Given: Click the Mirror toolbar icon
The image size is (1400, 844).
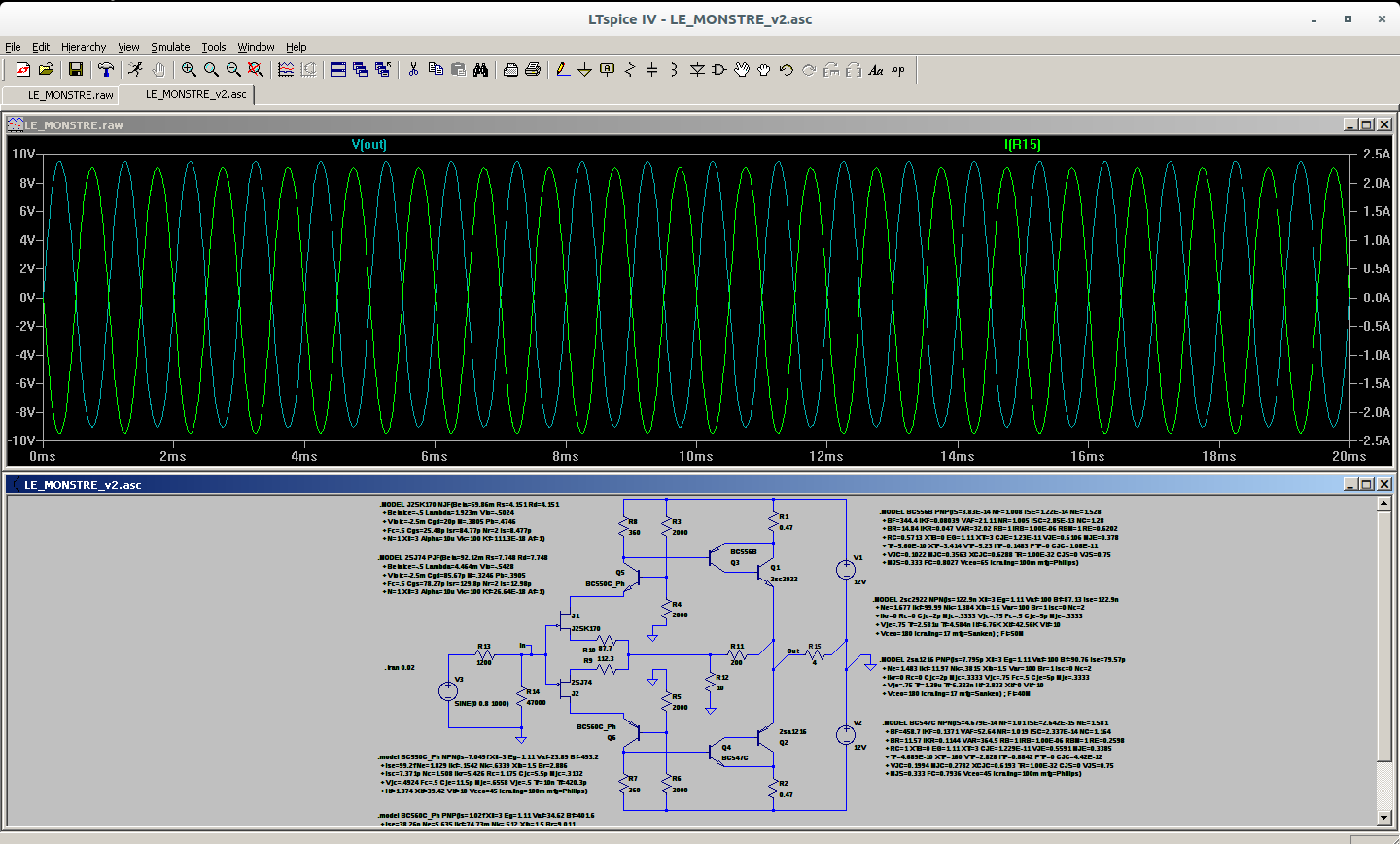Looking at the screenshot, I should (x=854, y=69).
